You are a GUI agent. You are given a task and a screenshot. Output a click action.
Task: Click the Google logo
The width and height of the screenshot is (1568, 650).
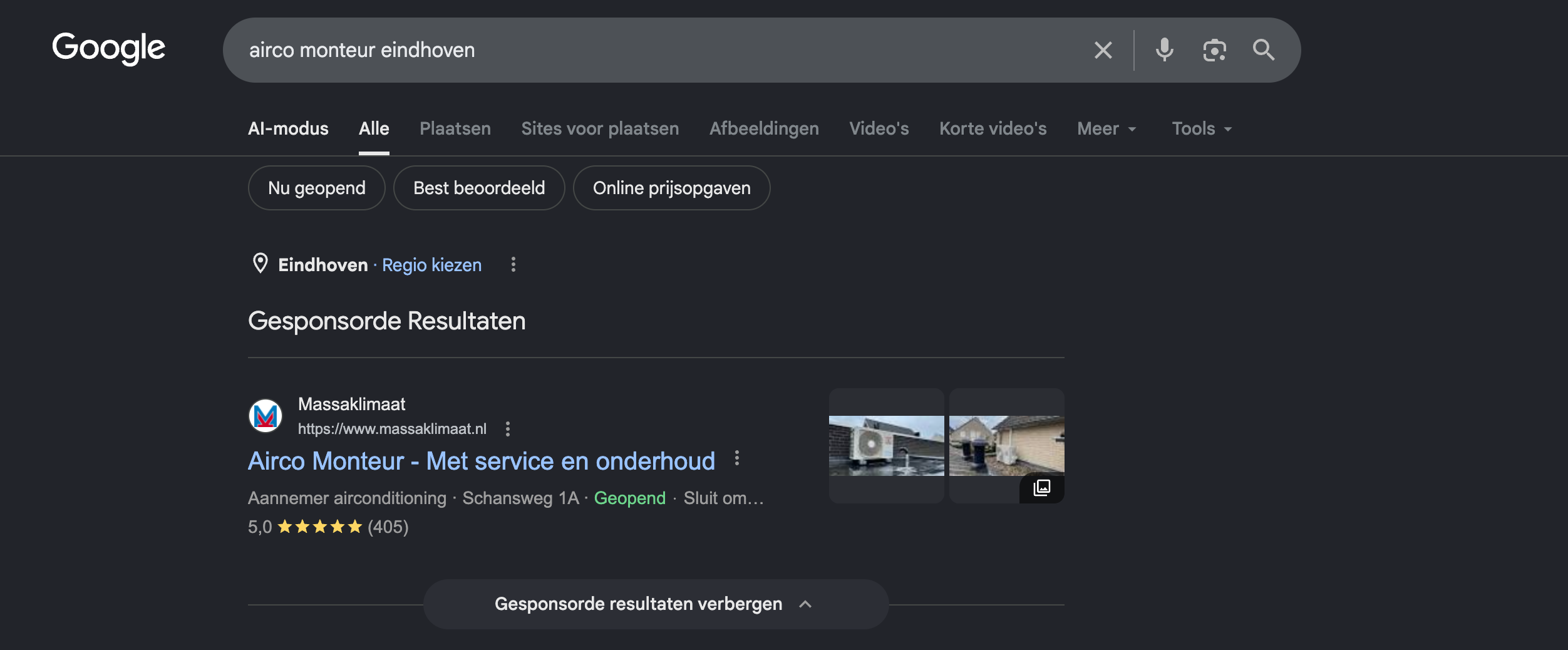(x=108, y=48)
